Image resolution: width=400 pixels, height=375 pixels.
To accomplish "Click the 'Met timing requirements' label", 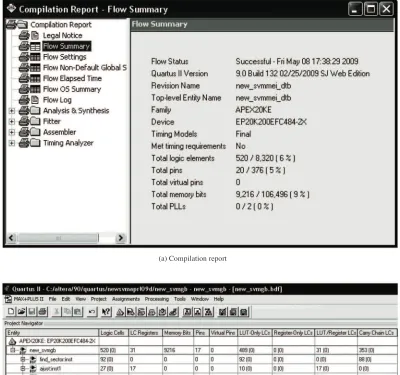I will tap(188, 146).
